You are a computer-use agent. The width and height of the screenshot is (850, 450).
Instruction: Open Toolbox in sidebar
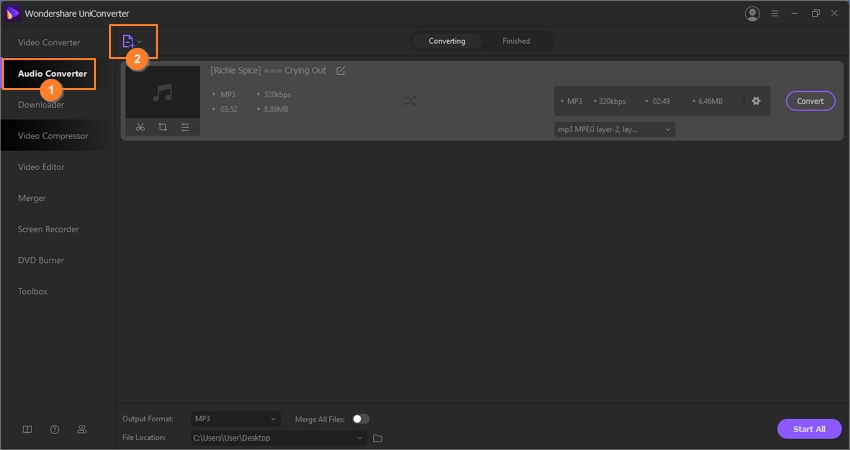point(33,292)
